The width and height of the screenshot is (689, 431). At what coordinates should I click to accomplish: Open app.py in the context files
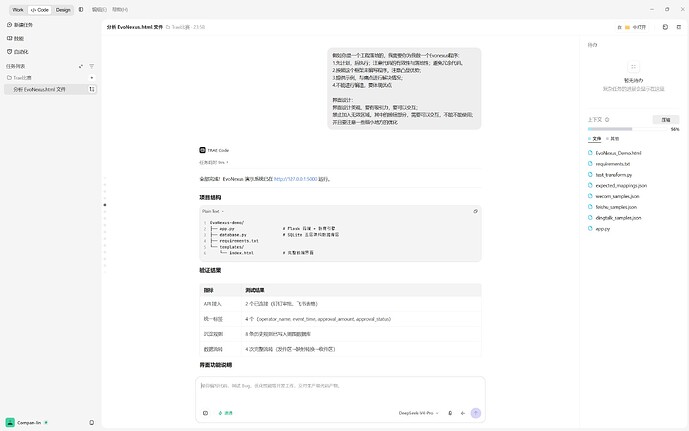pyautogui.click(x=602, y=228)
